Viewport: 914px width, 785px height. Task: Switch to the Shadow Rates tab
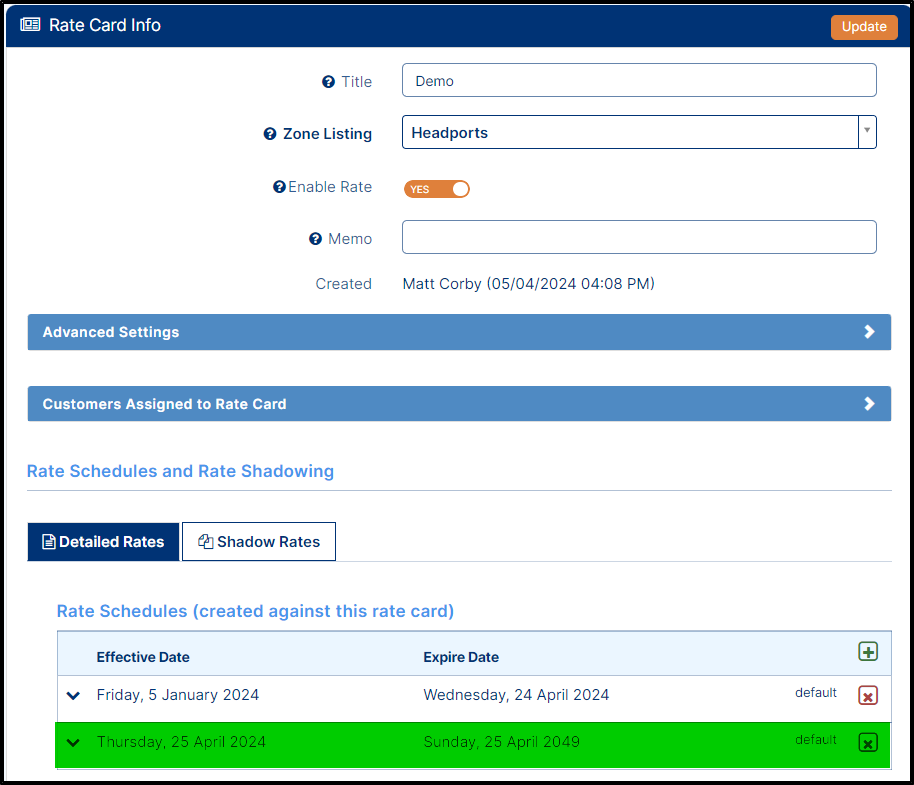click(x=259, y=542)
